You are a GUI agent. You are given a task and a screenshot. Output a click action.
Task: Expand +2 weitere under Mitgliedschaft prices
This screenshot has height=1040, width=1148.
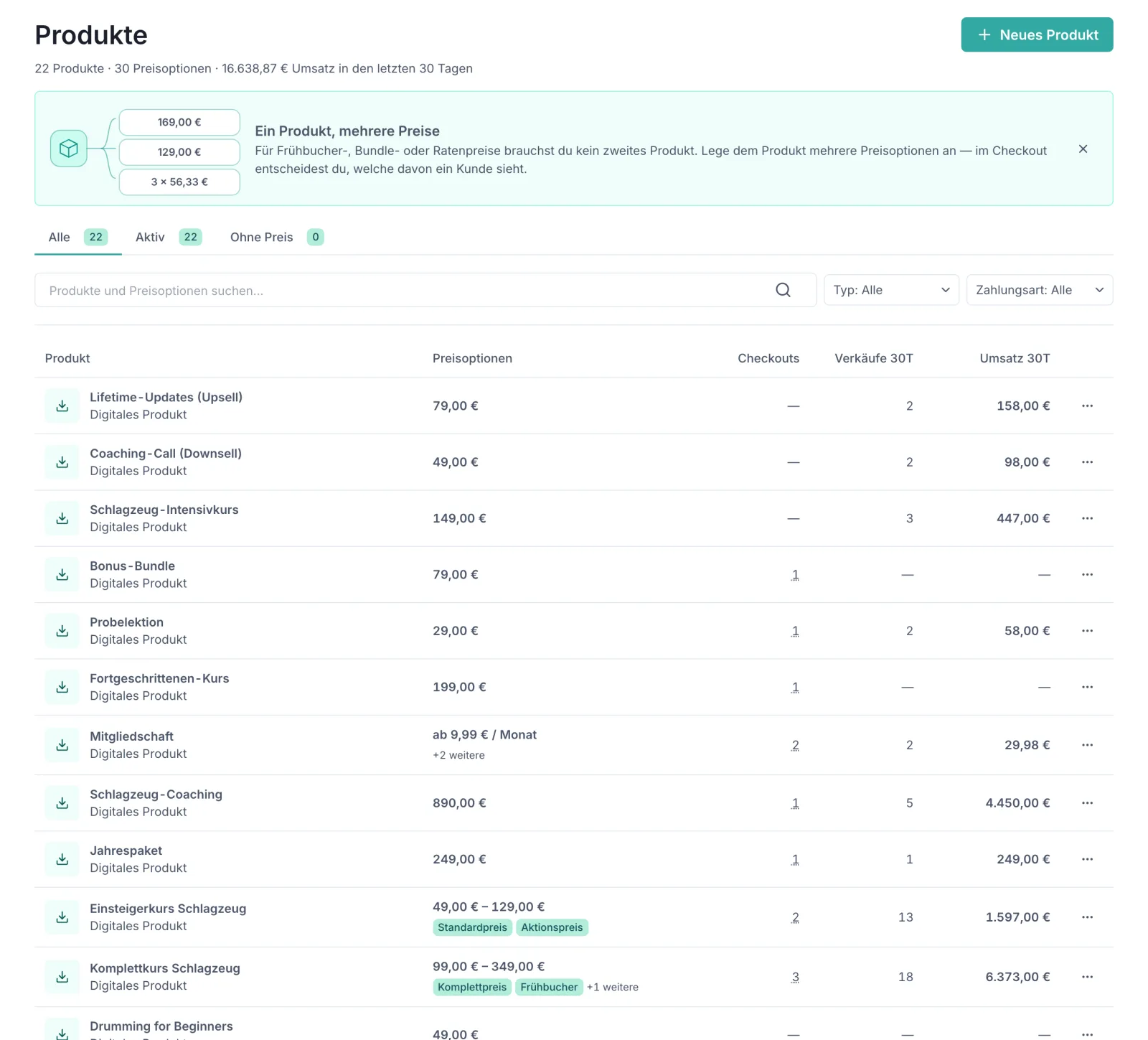[458, 755]
